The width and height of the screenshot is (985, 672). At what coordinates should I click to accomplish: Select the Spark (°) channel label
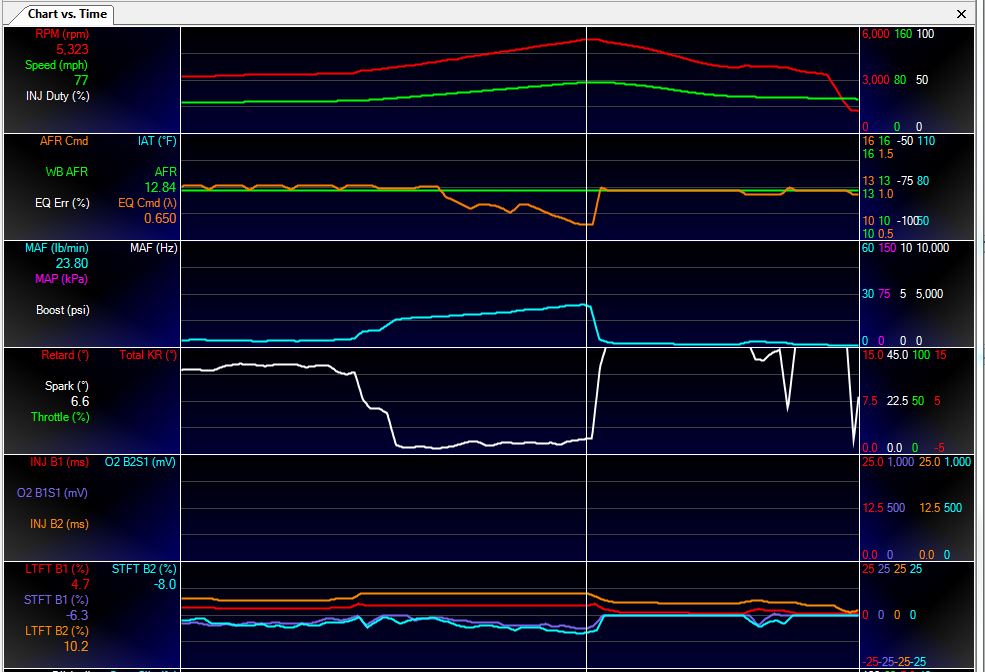pos(67,386)
